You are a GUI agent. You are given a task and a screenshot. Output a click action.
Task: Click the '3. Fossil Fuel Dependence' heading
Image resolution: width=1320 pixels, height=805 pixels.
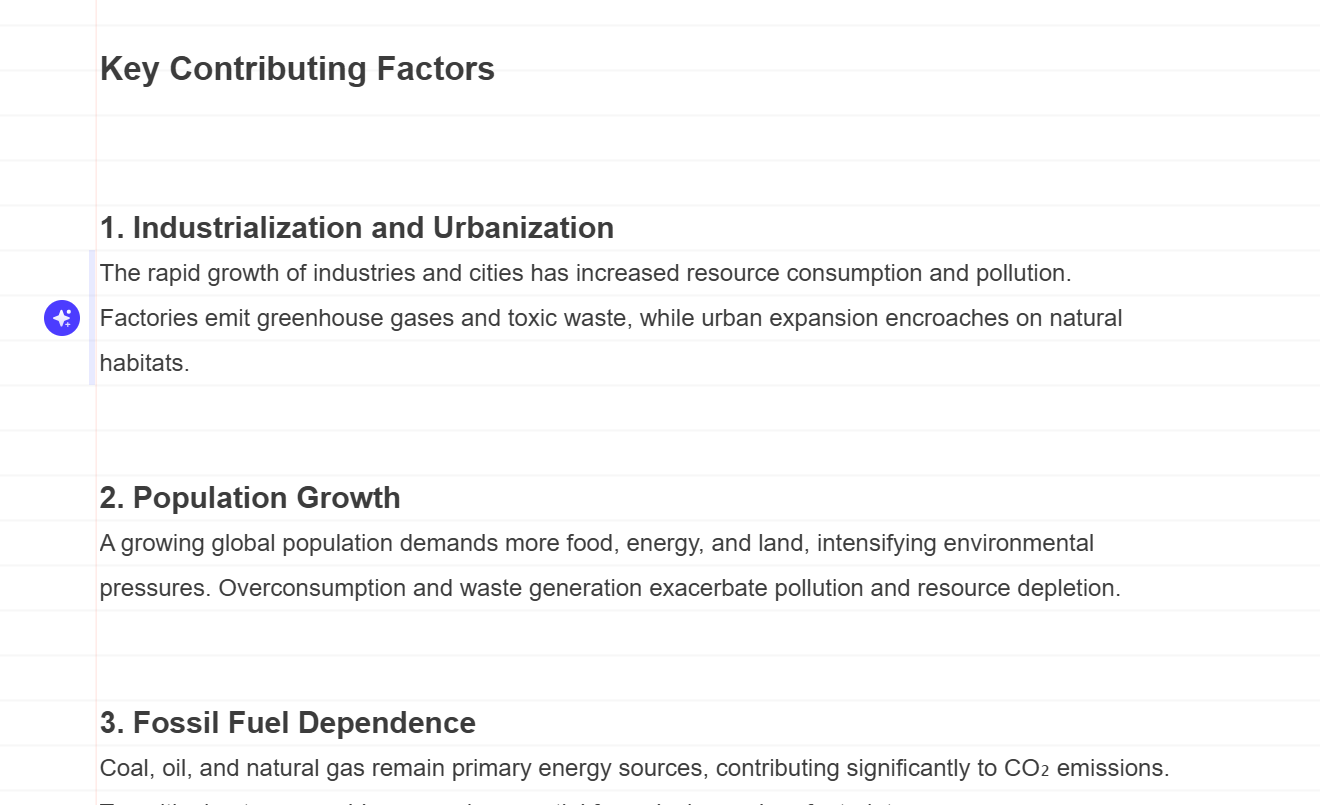tap(288, 723)
